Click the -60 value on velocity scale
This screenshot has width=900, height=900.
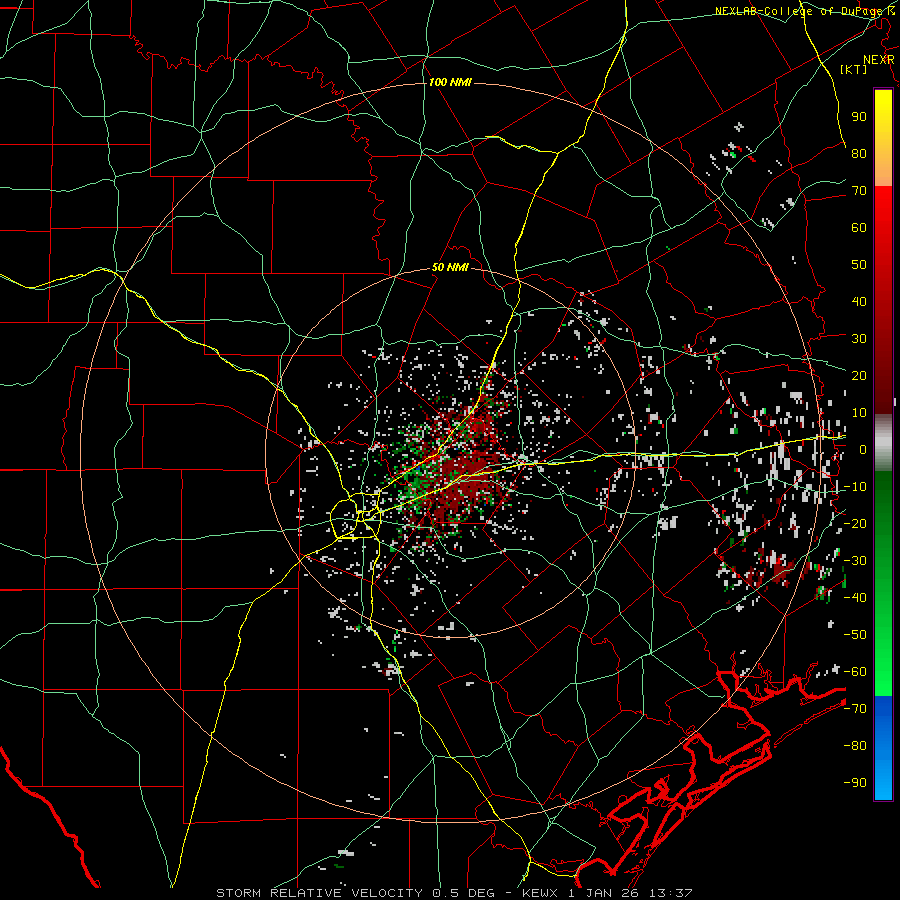pyautogui.click(x=855, y=672)
